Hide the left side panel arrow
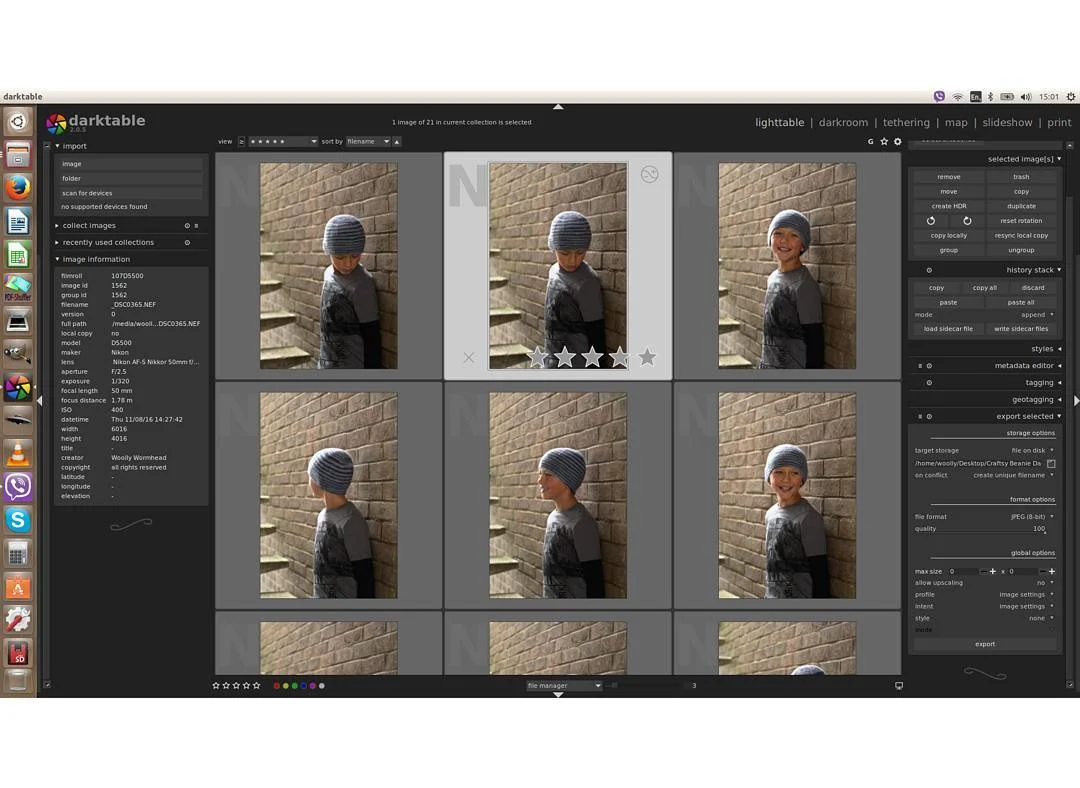Viewport: 1080px width, 788px height. click(40, 400)
